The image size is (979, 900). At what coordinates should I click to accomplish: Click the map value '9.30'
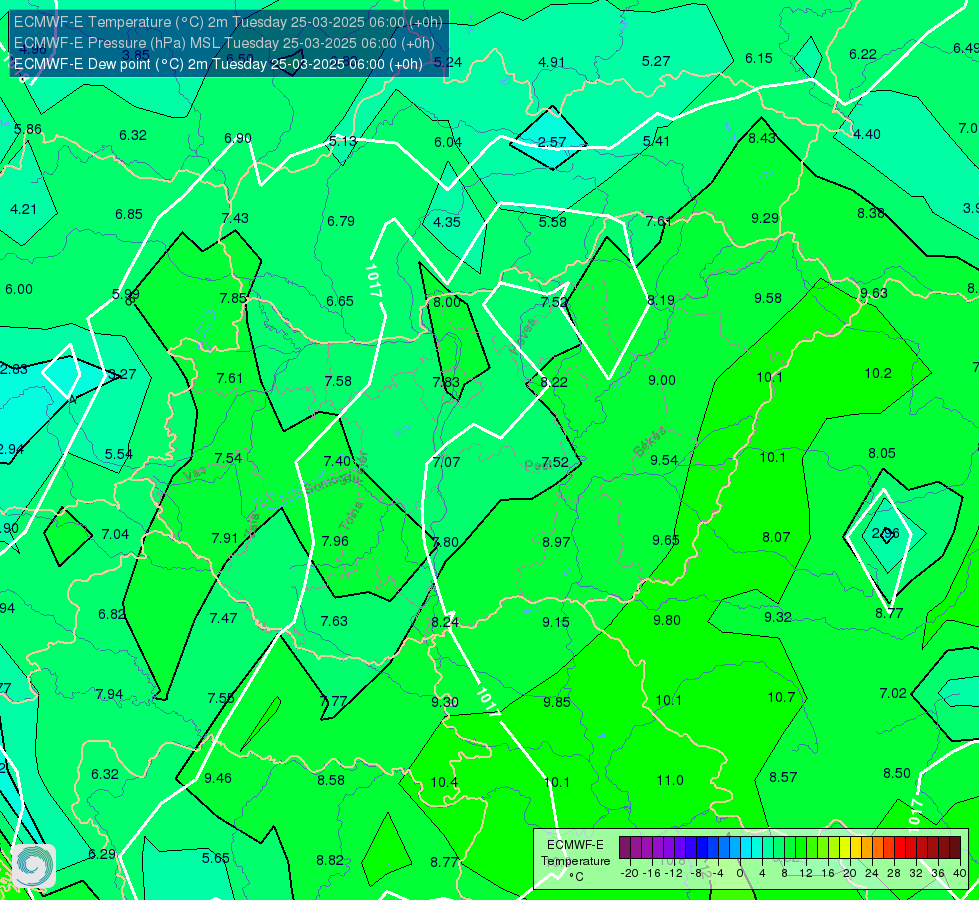pyautogui.click(x=445, y=702)
